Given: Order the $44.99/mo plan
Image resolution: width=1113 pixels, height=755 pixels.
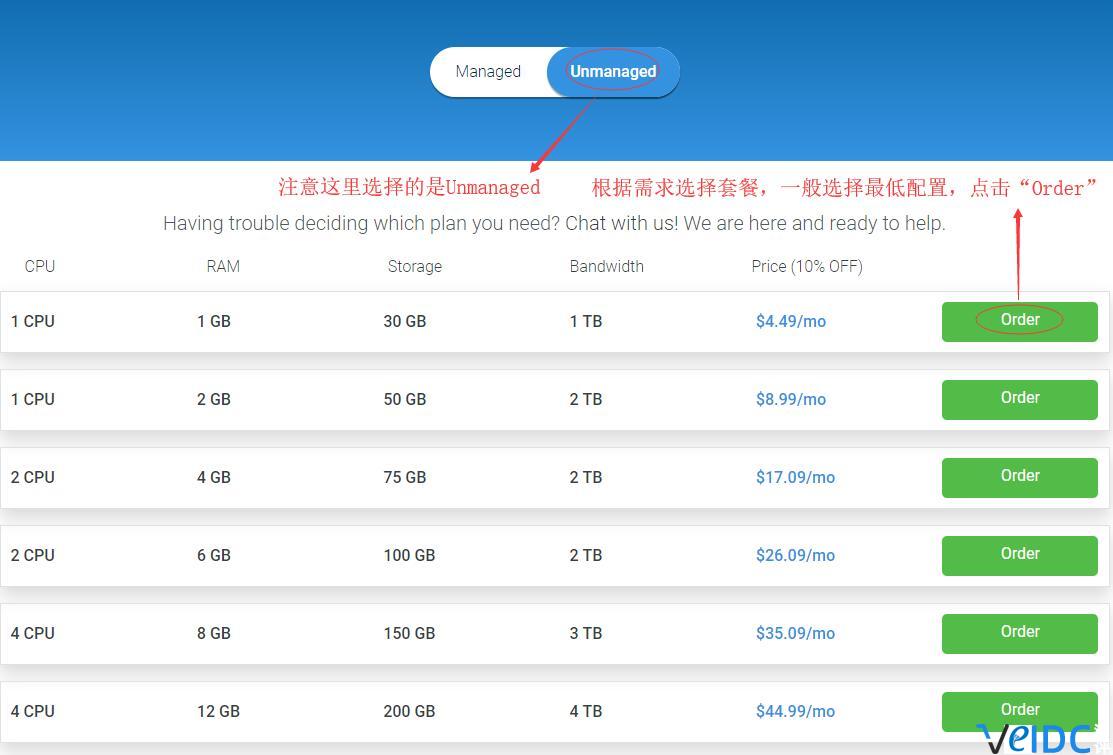Looking at the screenshot, I should (1019, 711).
